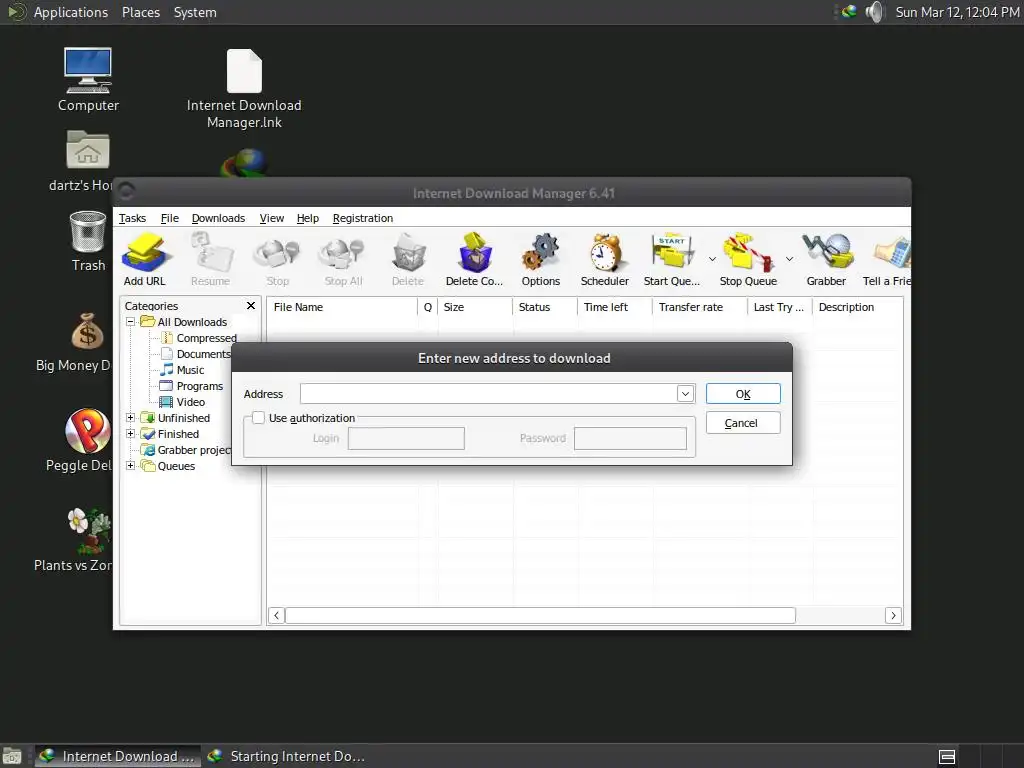Click the horizontal scrollbar in the download list
This screenshot has height=768, width=1024.
click(x=540, y=615)
